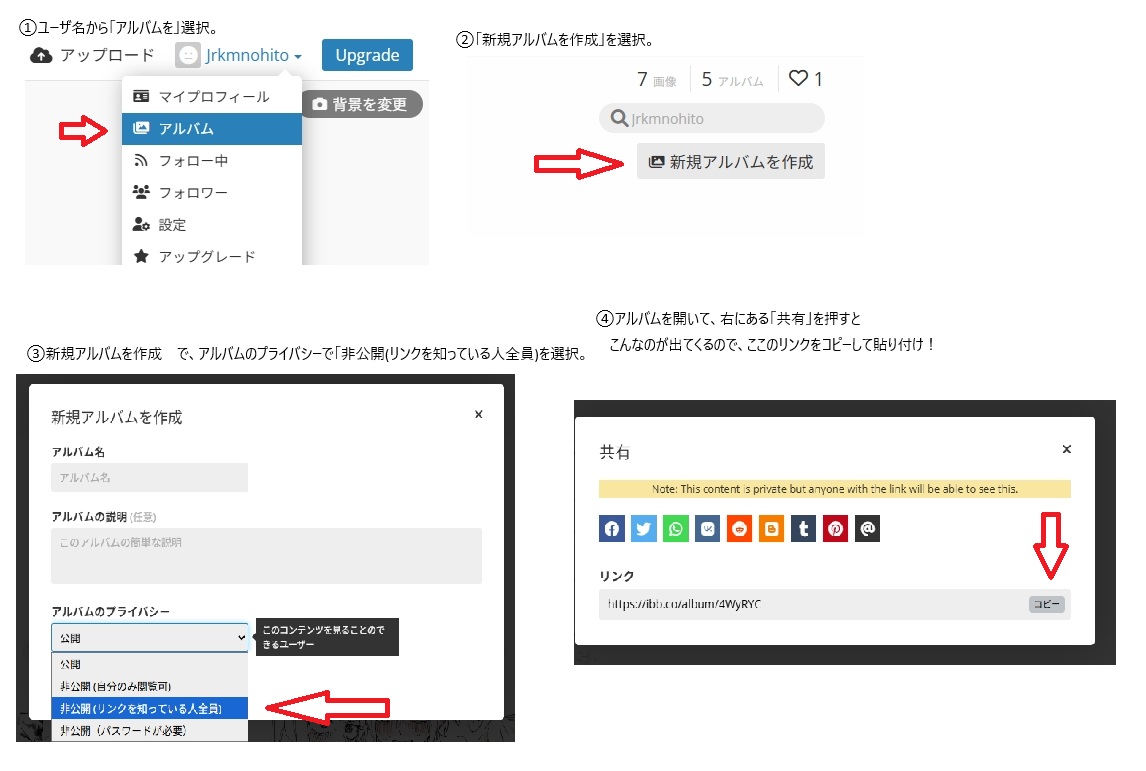The width and height of the screenshot is (1146, 771).
Task: Click the Tumblr share icon
Action: [803, 529]
